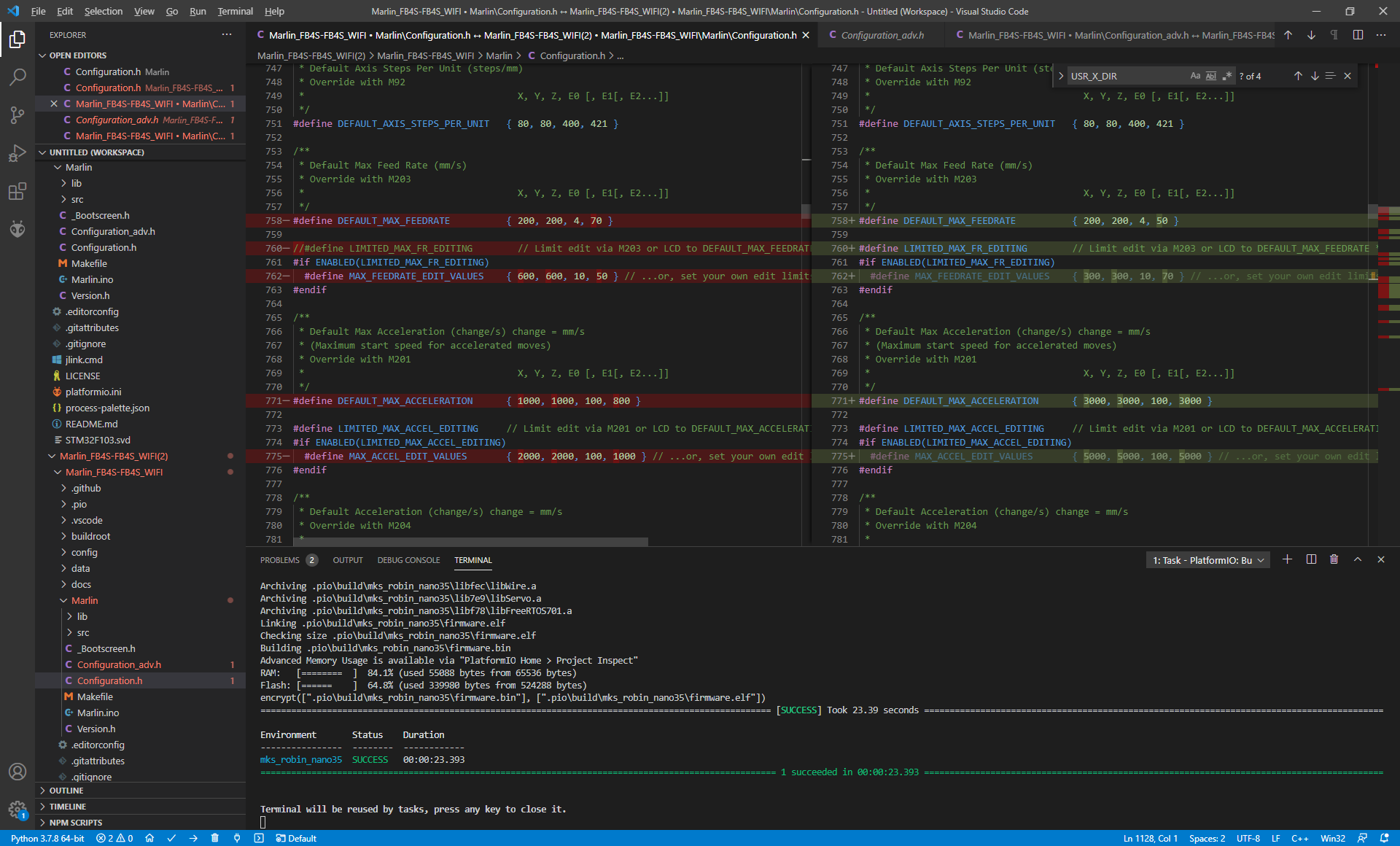Switch to the PROBLEMS tab
This screenshot has height=846, width=1400.
click(280, 560)
